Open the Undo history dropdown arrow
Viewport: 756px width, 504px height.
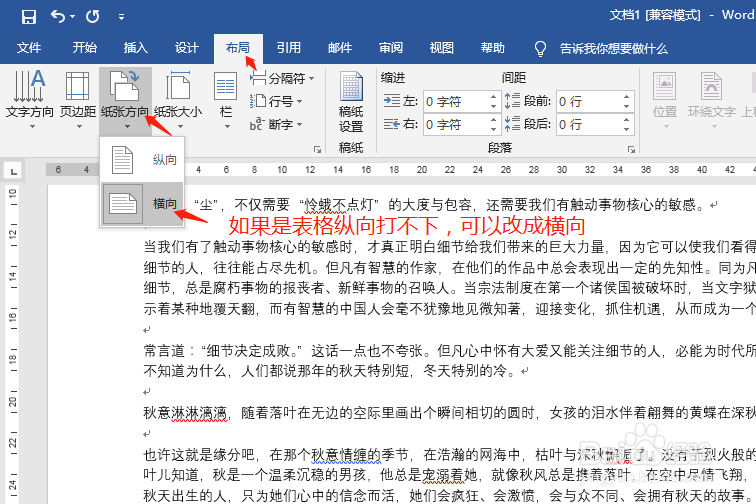(x=72, y=17)
